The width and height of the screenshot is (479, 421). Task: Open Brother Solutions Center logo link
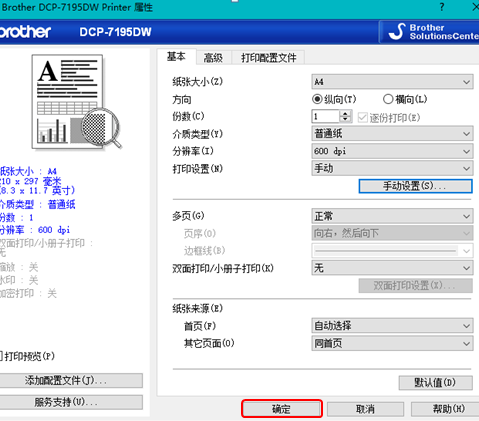(x=430, y=32)
